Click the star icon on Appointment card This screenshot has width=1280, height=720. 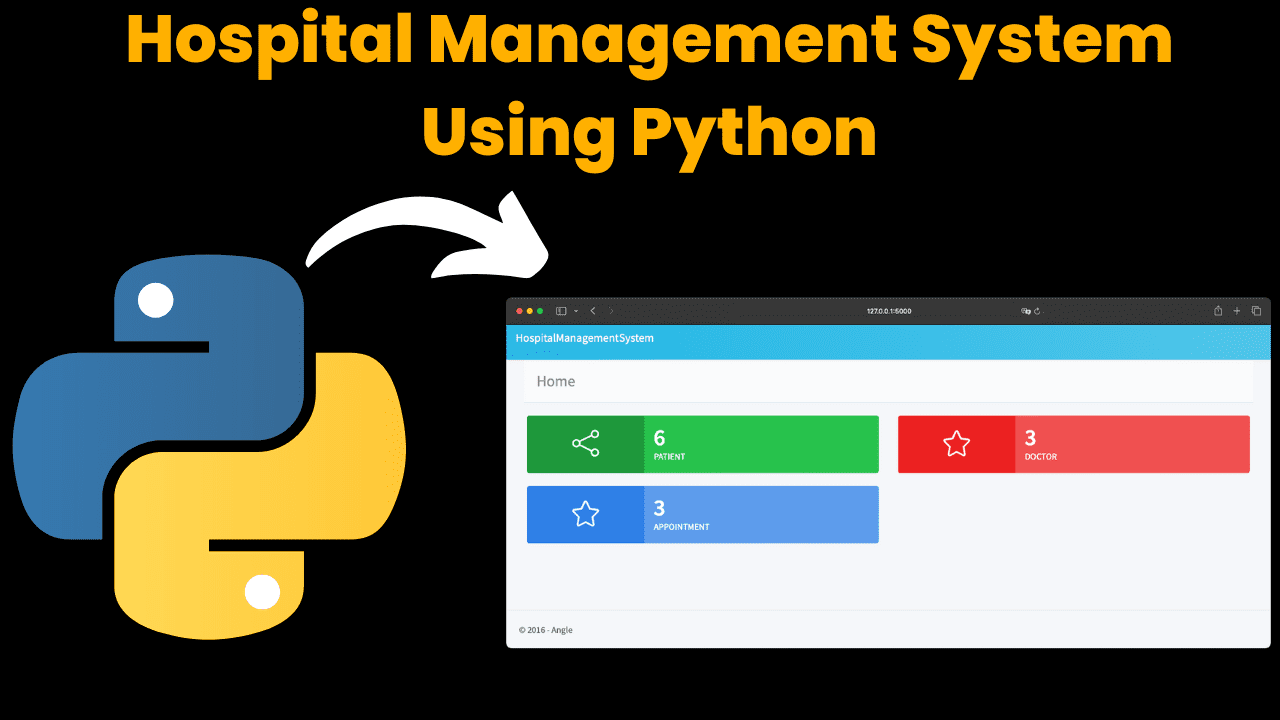click(585, 514)
